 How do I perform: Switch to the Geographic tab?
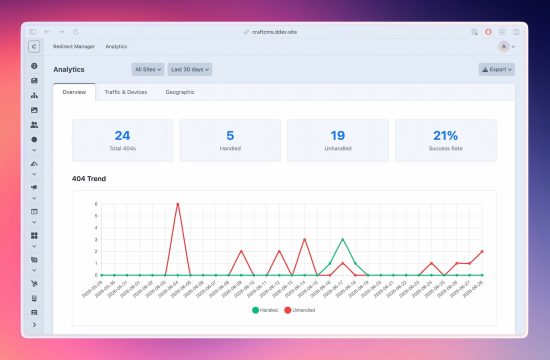180,92
